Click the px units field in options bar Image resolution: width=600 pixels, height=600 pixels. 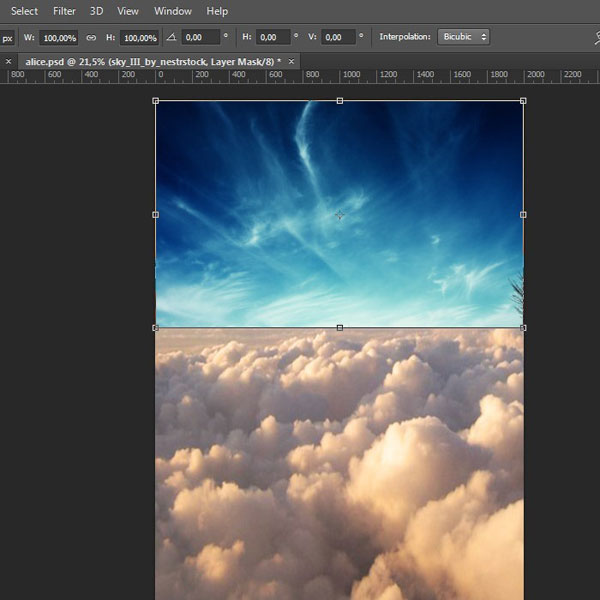pos(7,38)
